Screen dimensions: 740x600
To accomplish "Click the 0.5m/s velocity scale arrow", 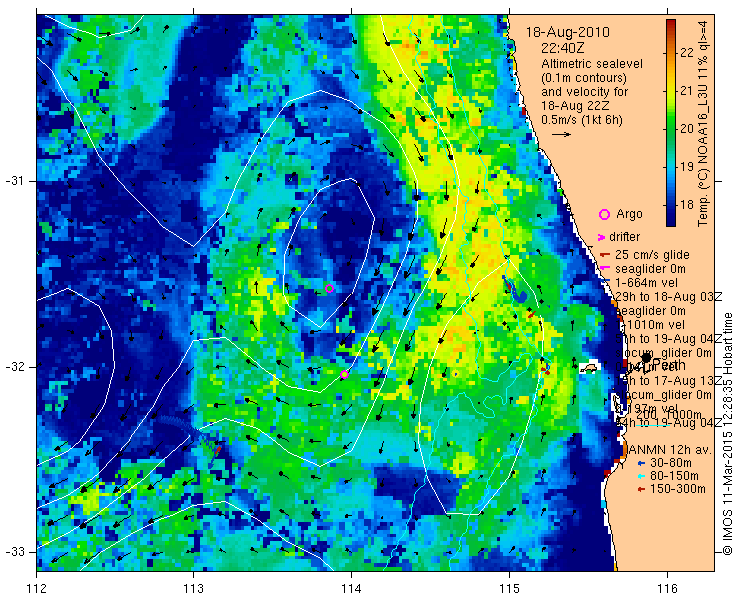I will (x=562, y=135).
